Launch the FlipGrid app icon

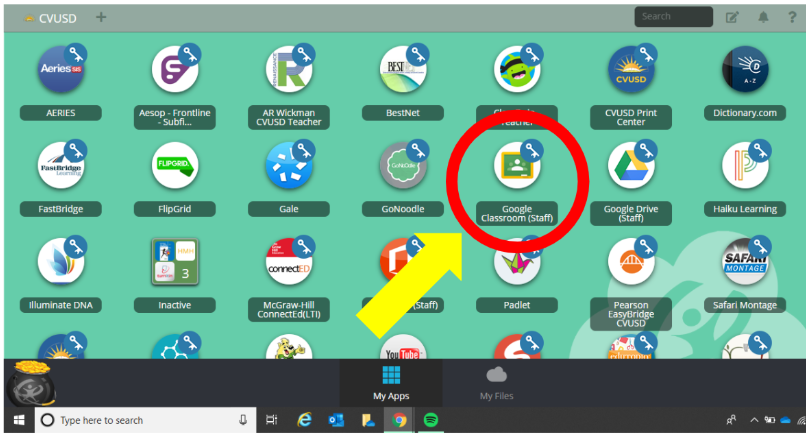tap(175, 165)
